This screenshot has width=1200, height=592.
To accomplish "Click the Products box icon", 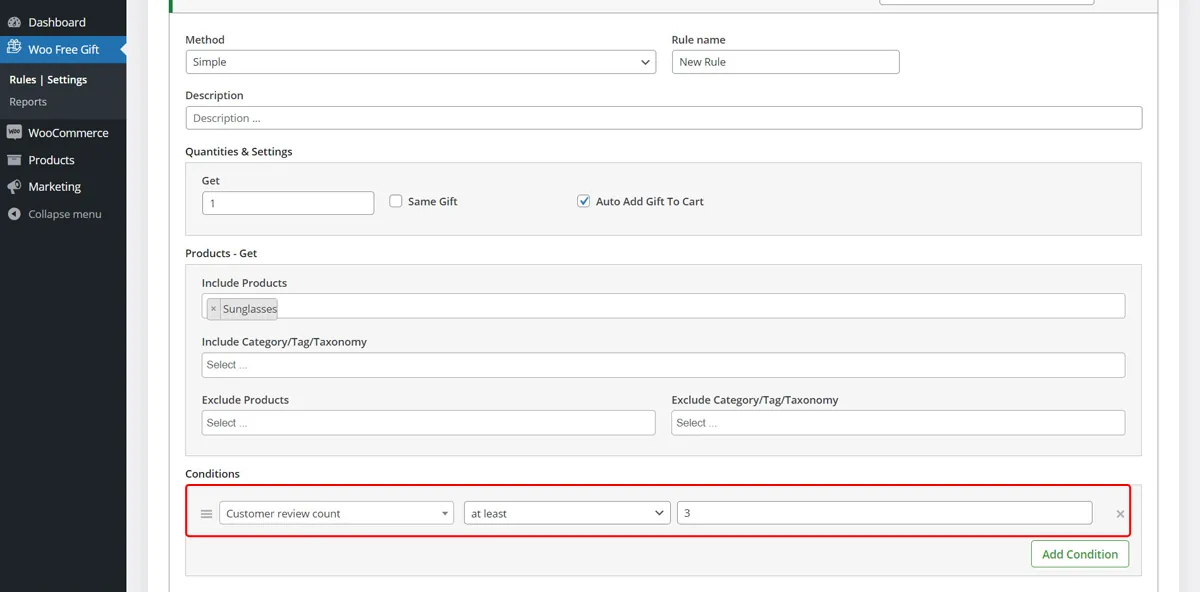I will (14, 160).
